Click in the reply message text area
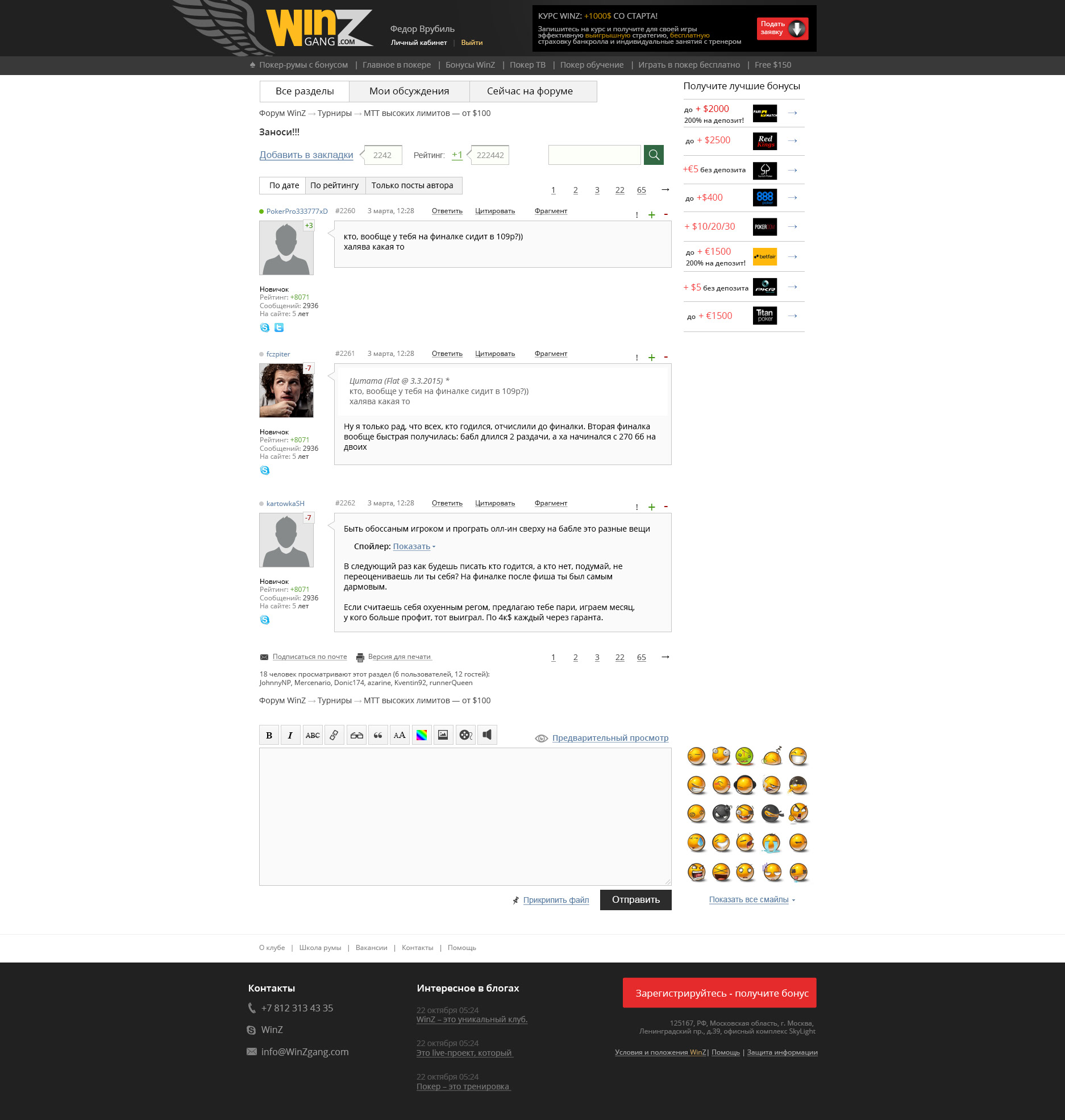This screenshot has width=1065, height=1120. pyautogui.click(x=465, y=816)
